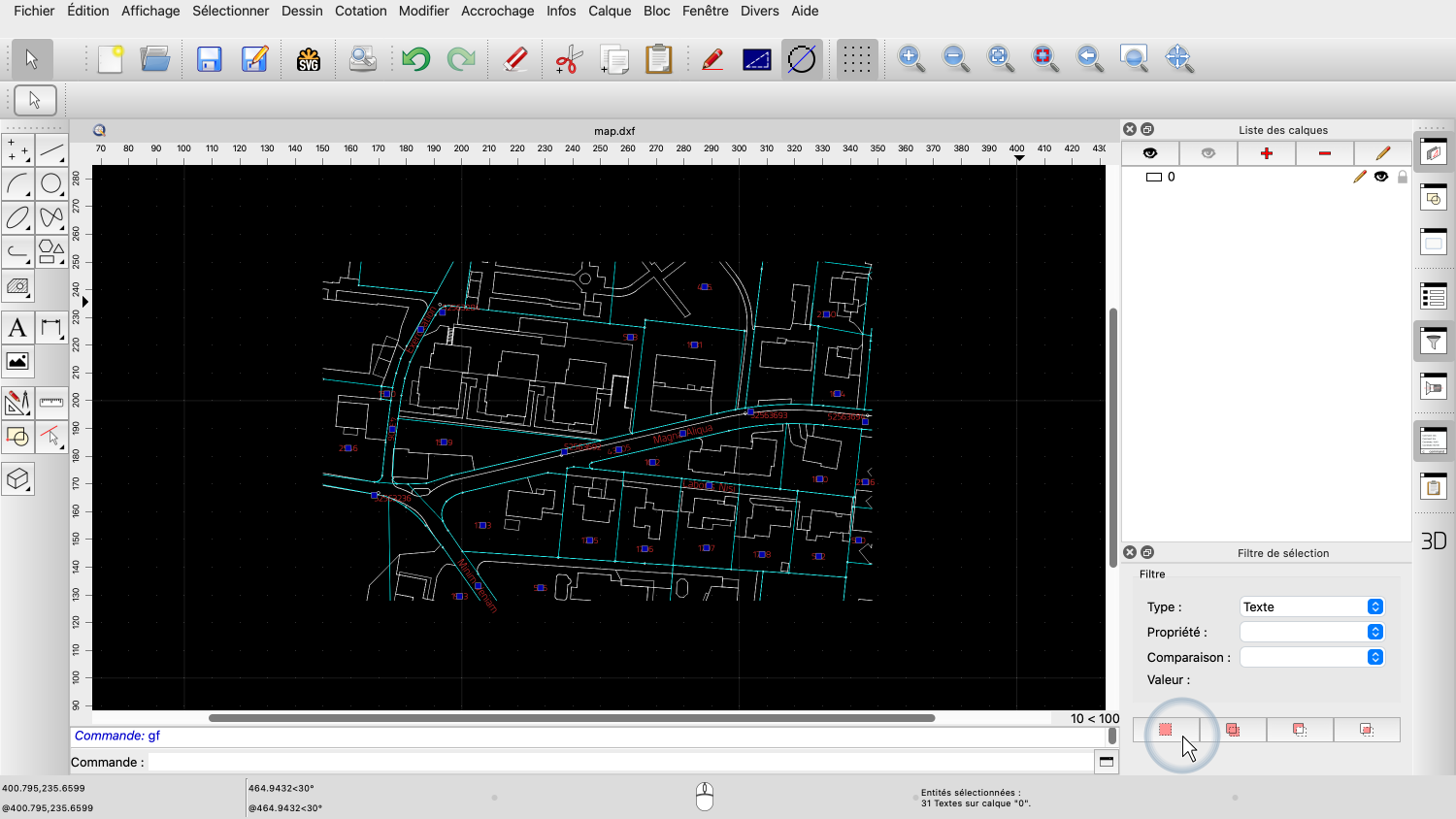1456x819 pixels.
Task: Click the red minus remove layer button
Action: pos(1324,153)
